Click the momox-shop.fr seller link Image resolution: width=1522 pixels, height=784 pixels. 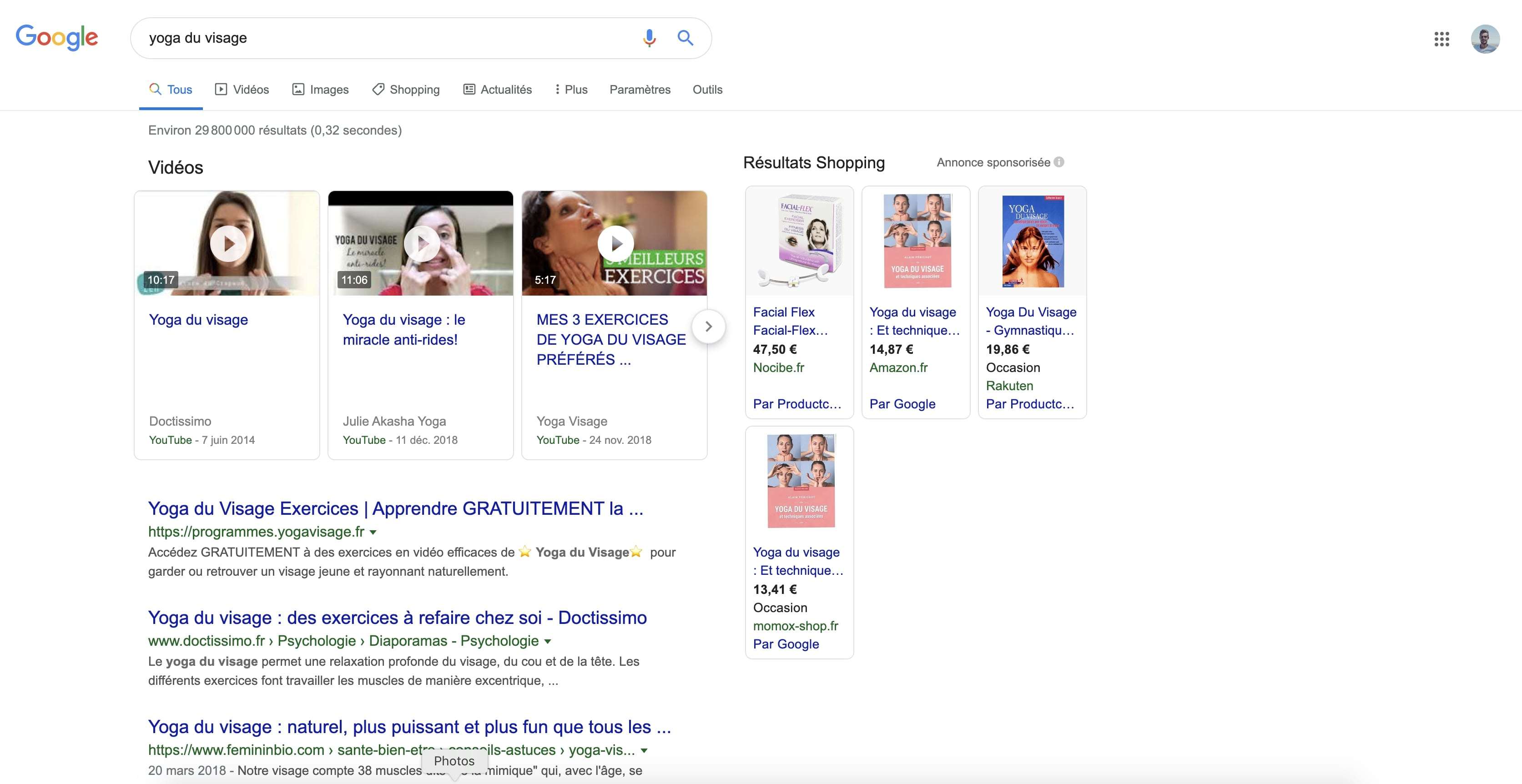795,626
